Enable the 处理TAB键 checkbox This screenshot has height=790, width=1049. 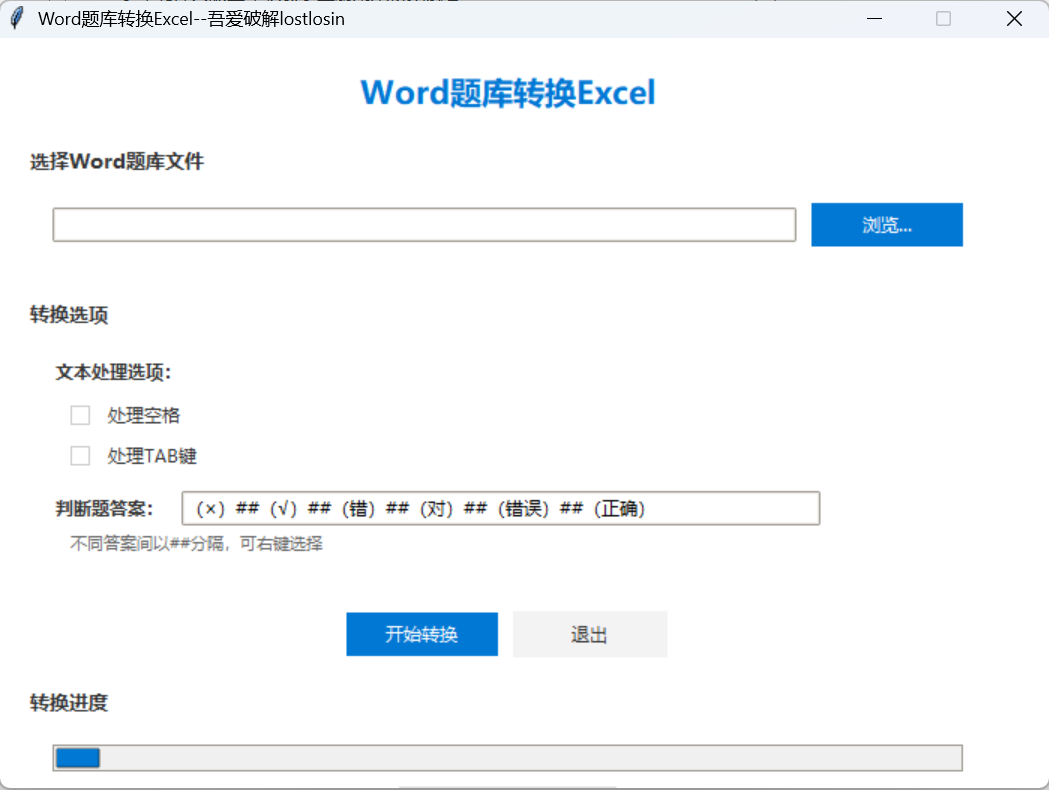[80, 456]
